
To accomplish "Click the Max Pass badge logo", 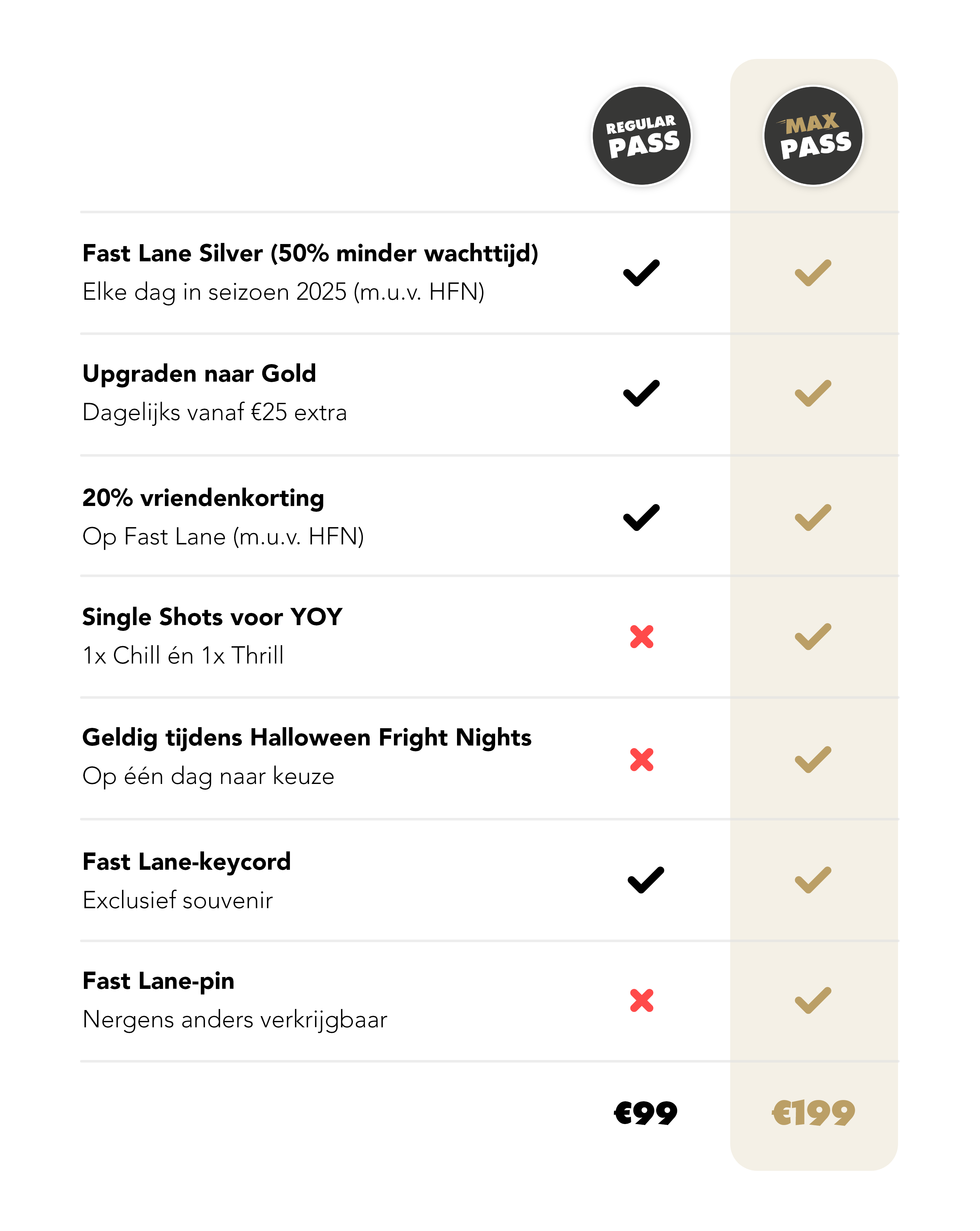I will (x=813, y=136).
